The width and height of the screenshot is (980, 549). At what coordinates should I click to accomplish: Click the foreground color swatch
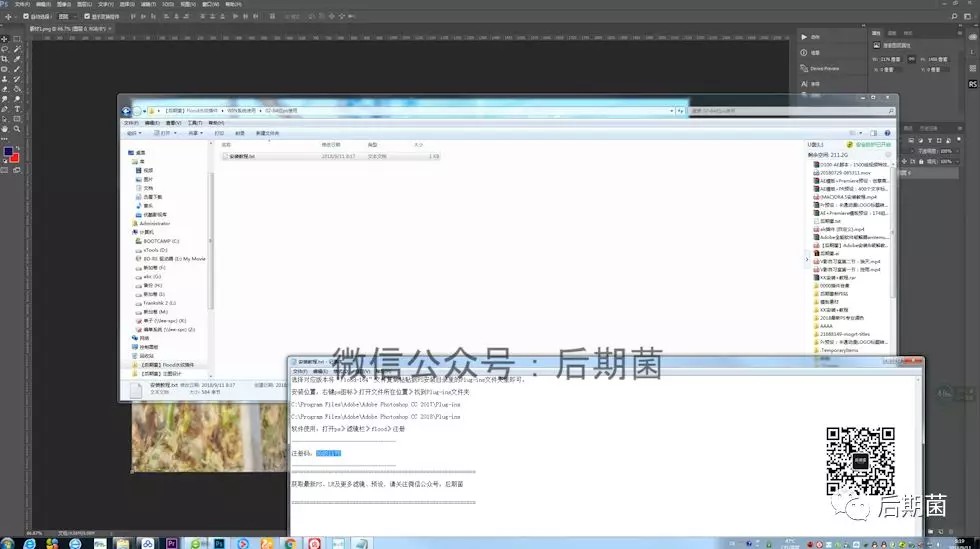click(8, 151)
